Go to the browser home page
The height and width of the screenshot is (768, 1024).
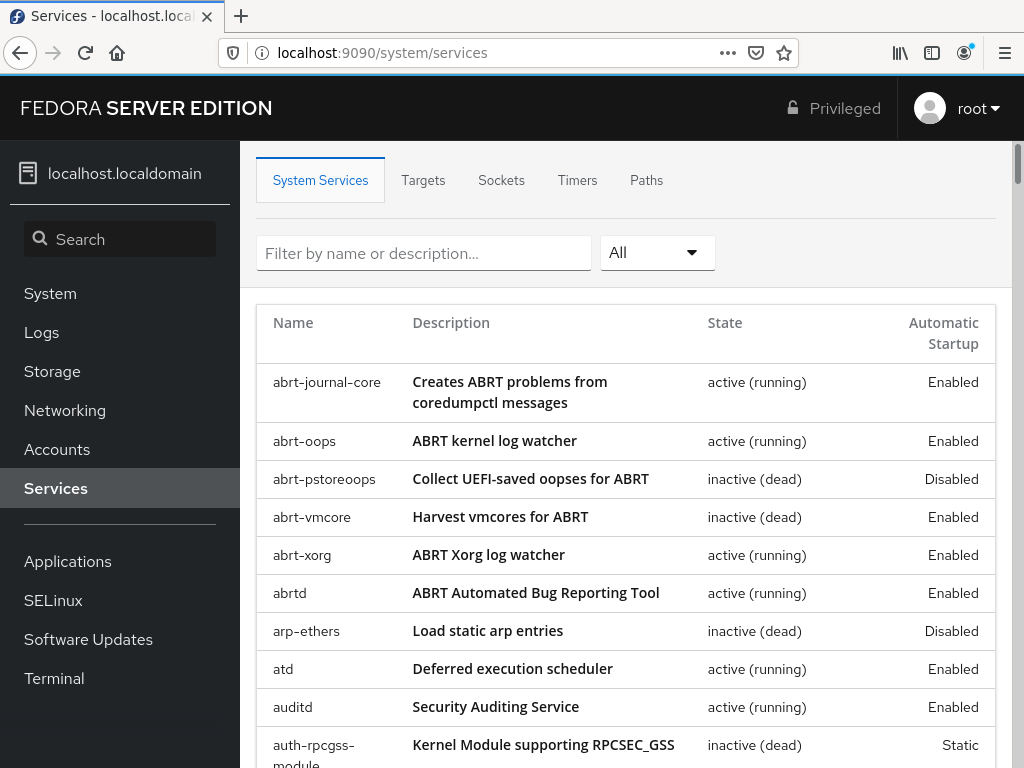[117, 53]
